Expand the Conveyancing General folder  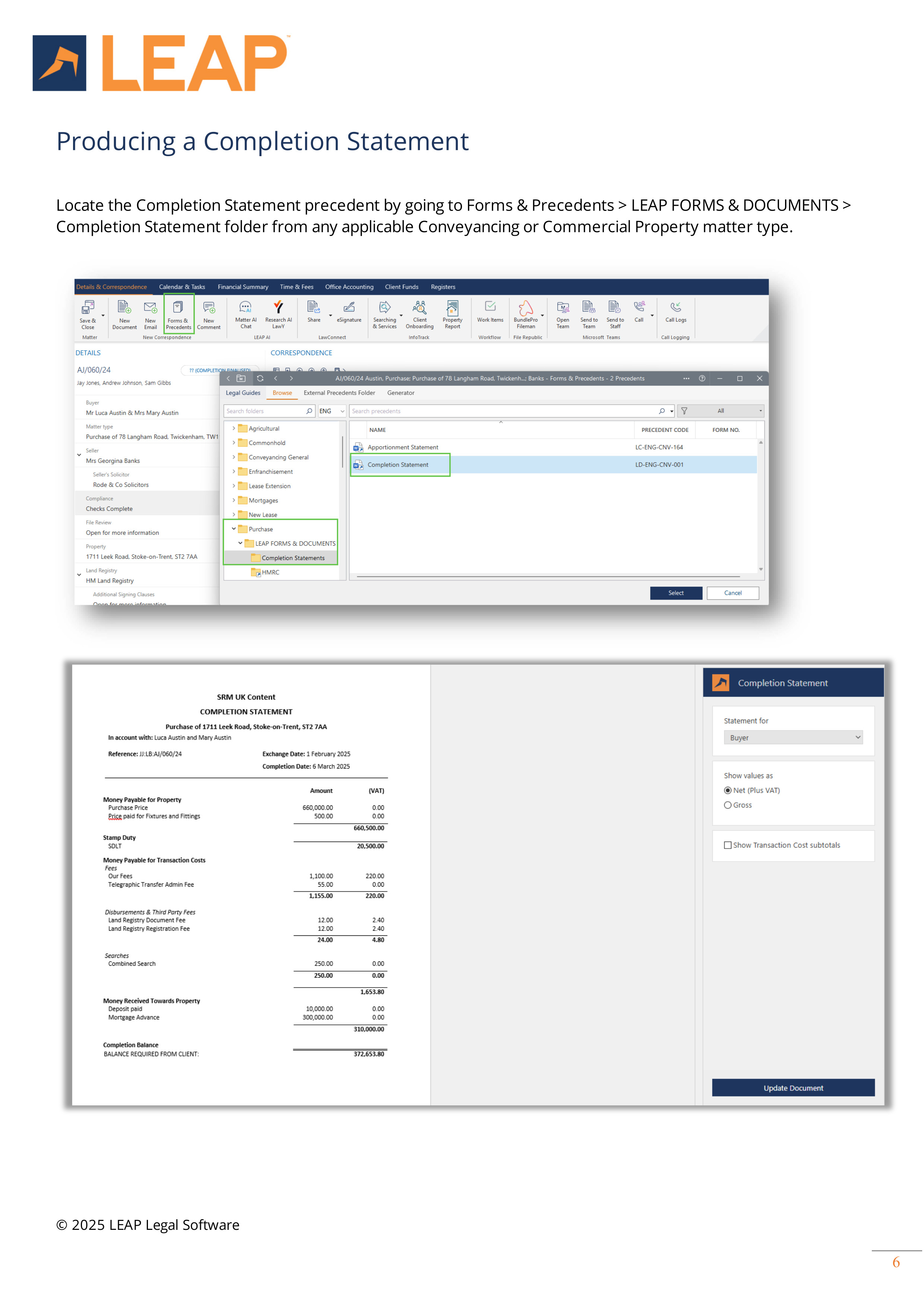tap(234, 457)
